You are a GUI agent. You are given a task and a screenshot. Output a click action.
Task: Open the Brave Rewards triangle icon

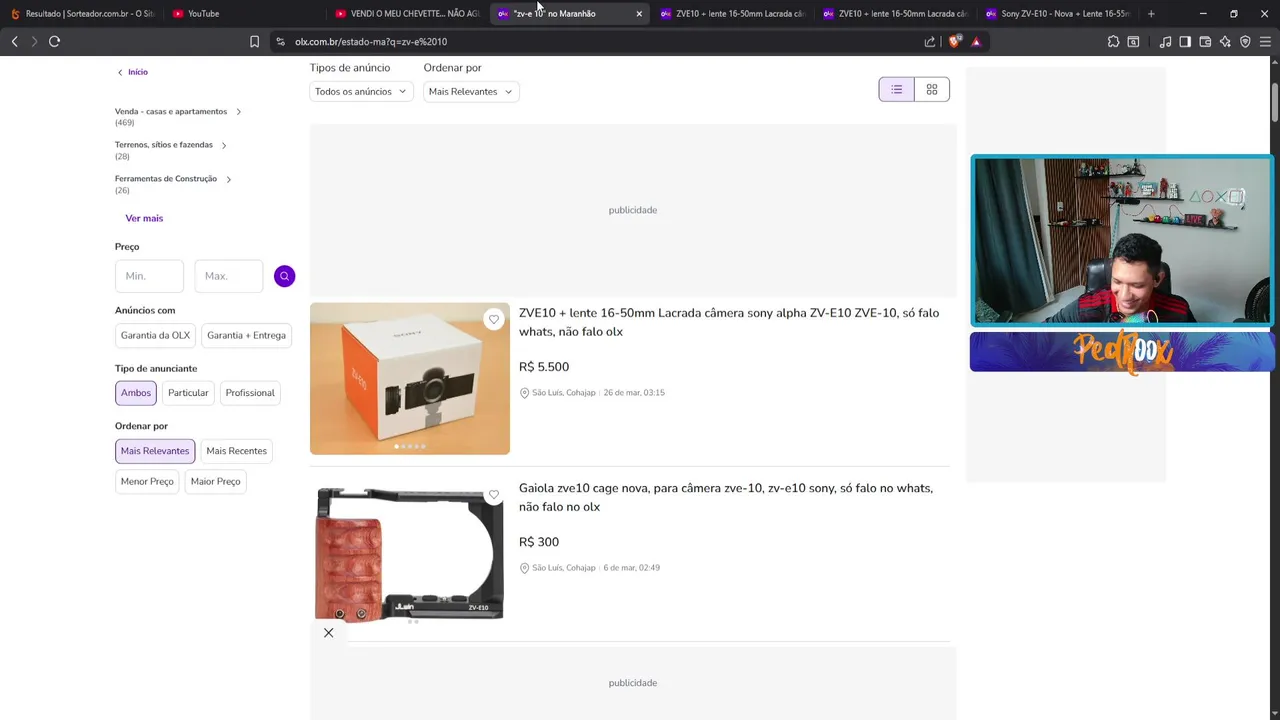click(976, 41)
